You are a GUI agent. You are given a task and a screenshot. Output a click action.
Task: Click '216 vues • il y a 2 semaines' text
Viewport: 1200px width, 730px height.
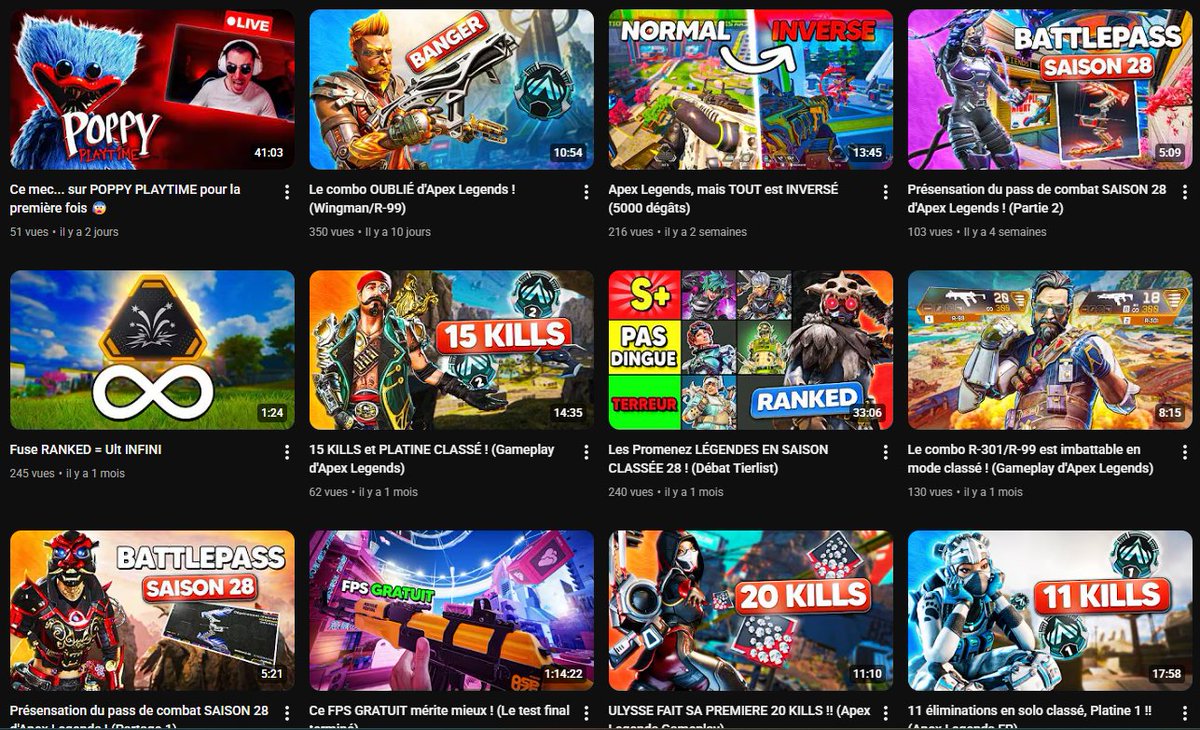(x=677, y=232)
